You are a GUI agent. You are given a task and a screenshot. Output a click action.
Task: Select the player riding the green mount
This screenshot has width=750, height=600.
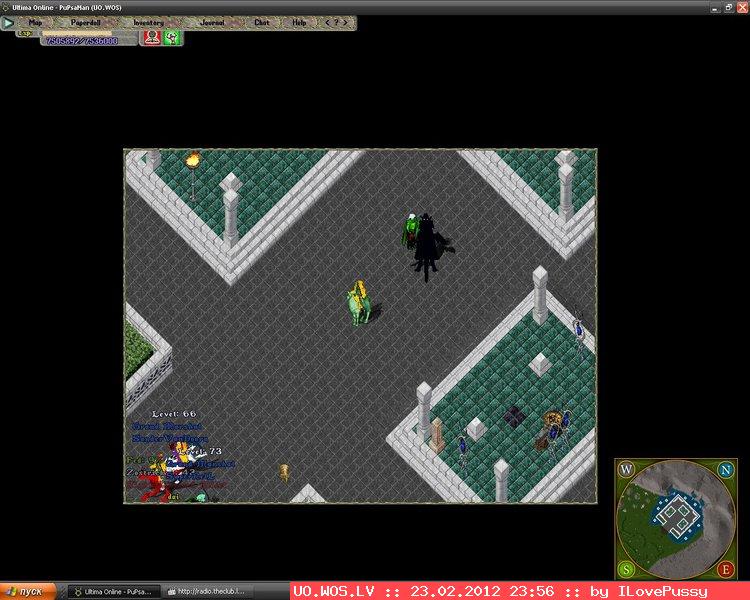click(359, 303)
